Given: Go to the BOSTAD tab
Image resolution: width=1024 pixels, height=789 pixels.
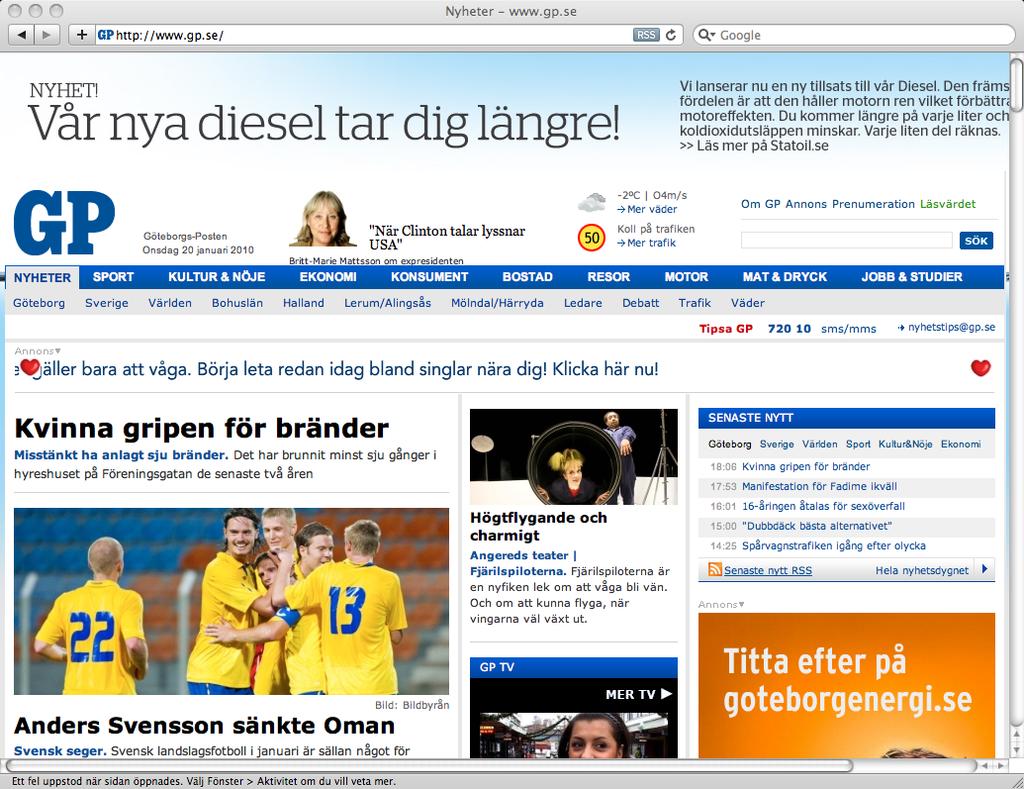Looking at the screenshot, I should 528,277.
